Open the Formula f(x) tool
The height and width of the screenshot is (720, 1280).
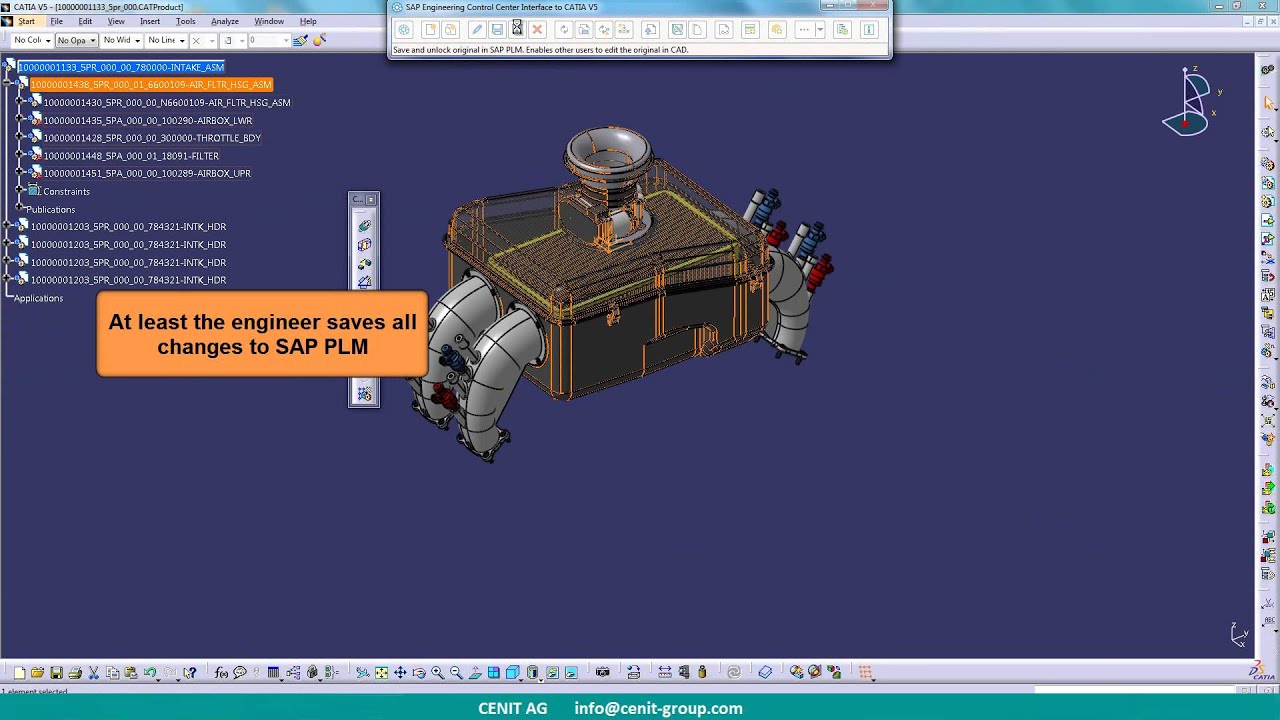[221, 672]
